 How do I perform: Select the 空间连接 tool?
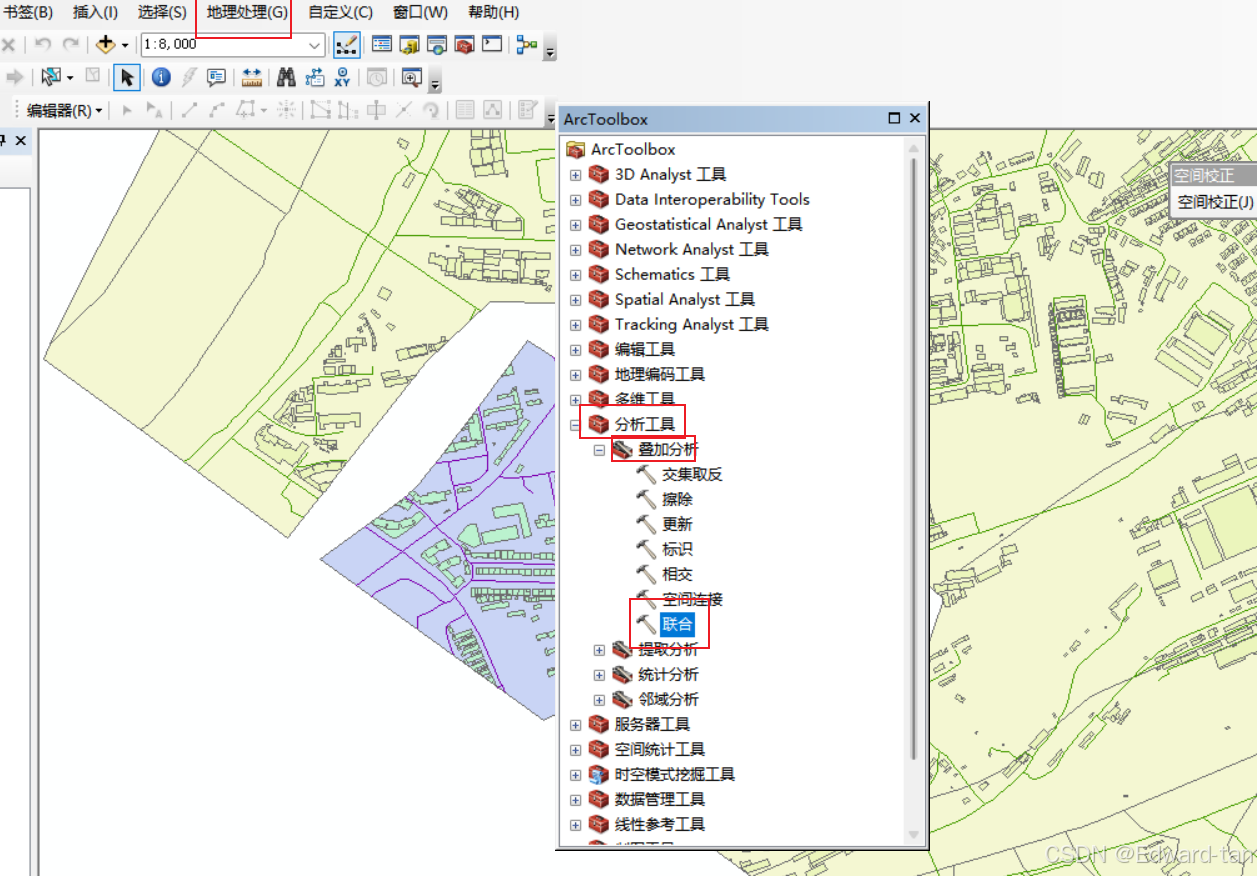(x=692, y=600)
